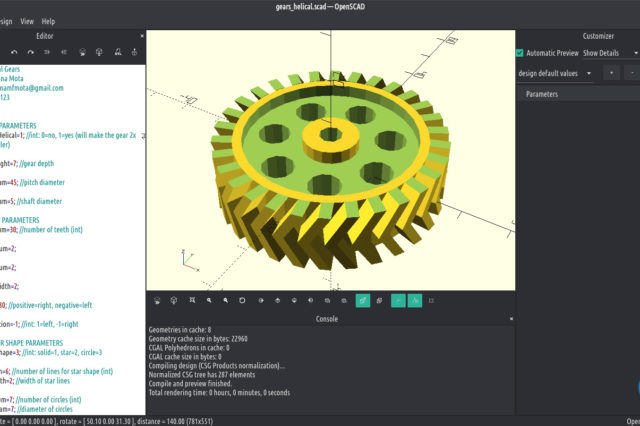The height and width of the screenshot is (426, 640).
Task: Toggle the Show Axes button
Action: pos(397,299)
